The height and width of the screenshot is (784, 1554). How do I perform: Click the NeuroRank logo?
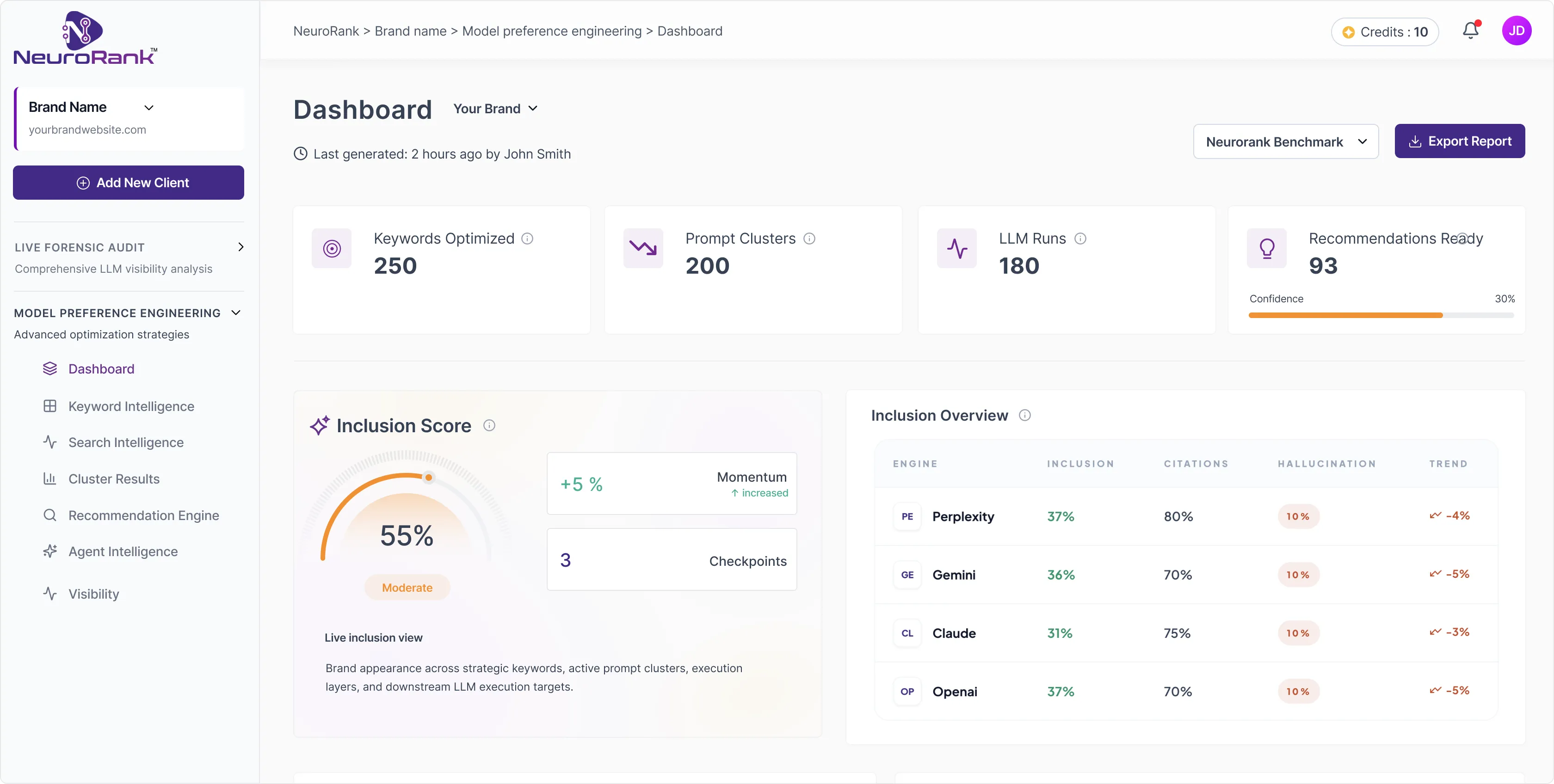85,38
